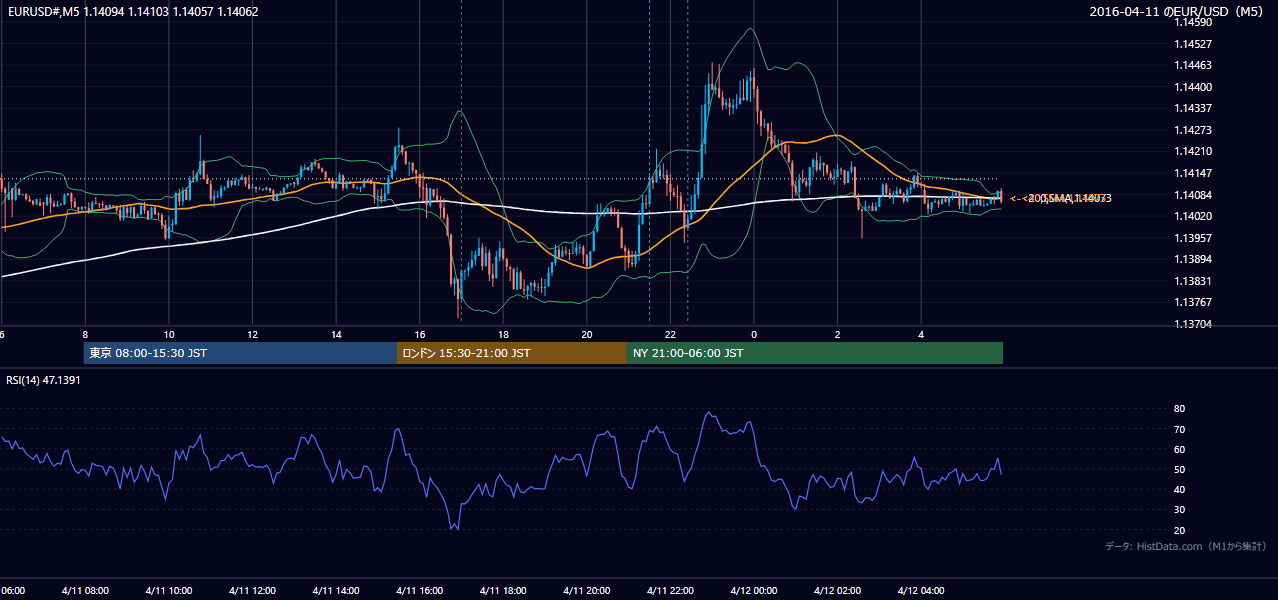Click the 4/11 10:00 time axis label

169,590
